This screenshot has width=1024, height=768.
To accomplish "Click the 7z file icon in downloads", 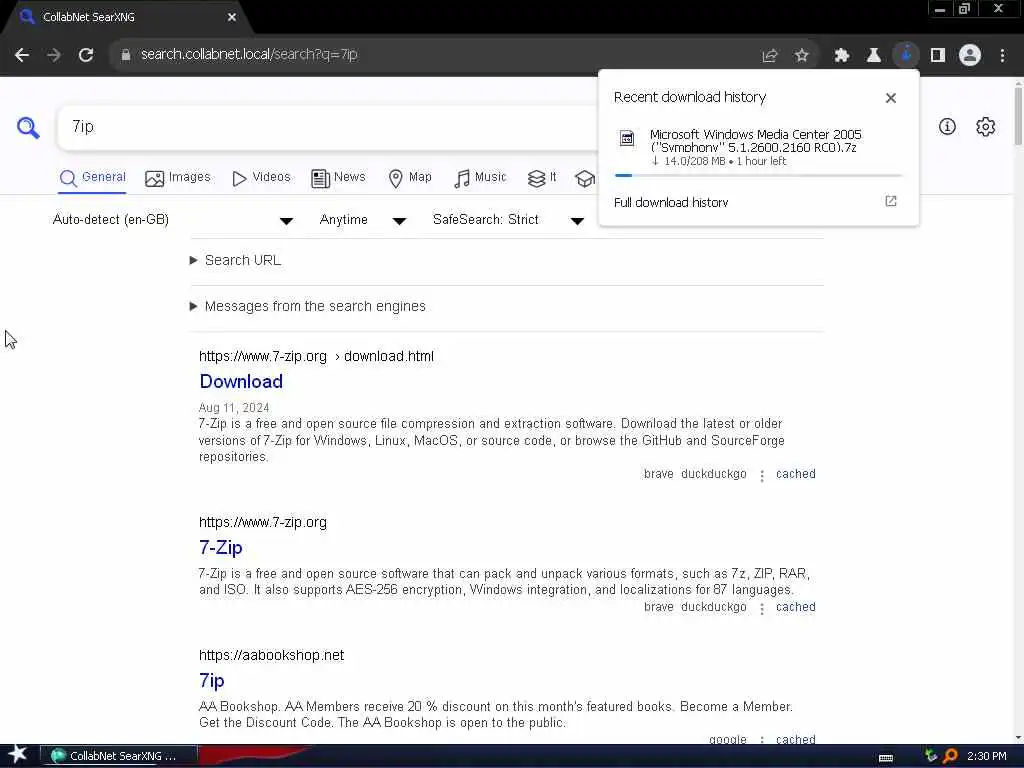I will coord(627,138).
